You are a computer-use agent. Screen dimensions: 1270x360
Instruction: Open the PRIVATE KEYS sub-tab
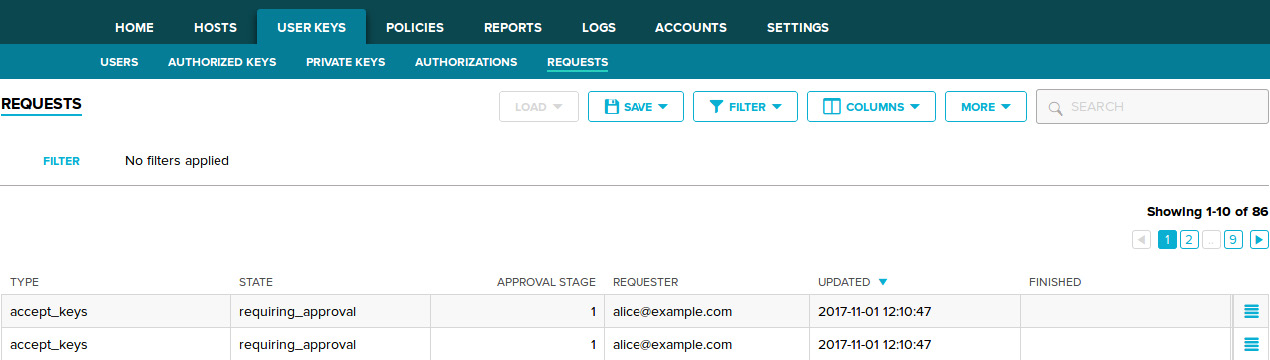click(x=345, y=62)
